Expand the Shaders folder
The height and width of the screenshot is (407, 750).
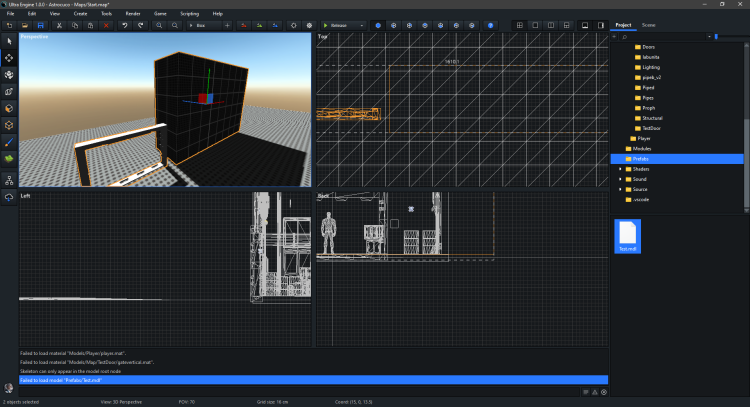click(x=620, y=169)
